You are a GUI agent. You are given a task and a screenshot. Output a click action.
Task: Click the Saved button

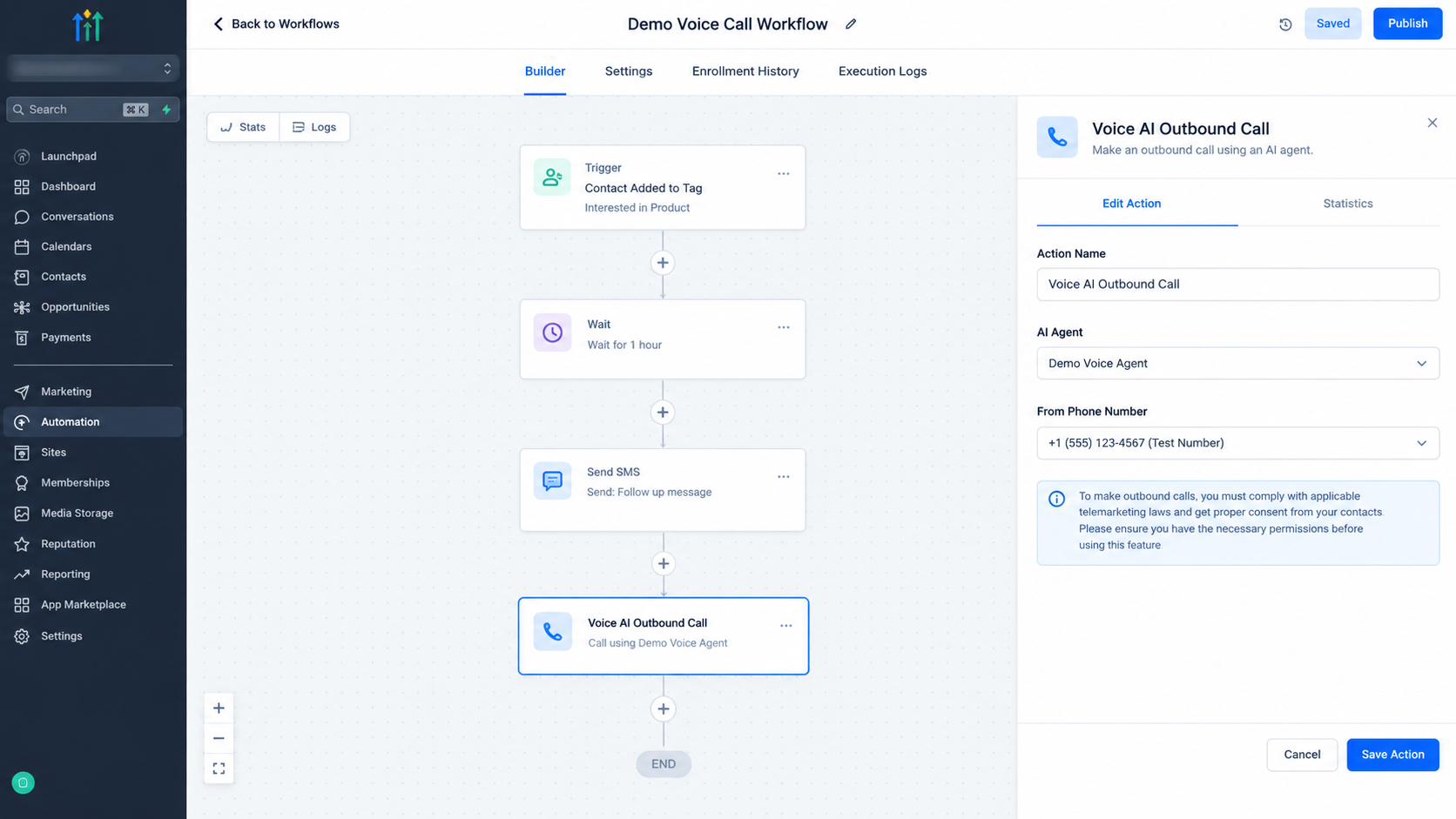[x=1332, y=23]
